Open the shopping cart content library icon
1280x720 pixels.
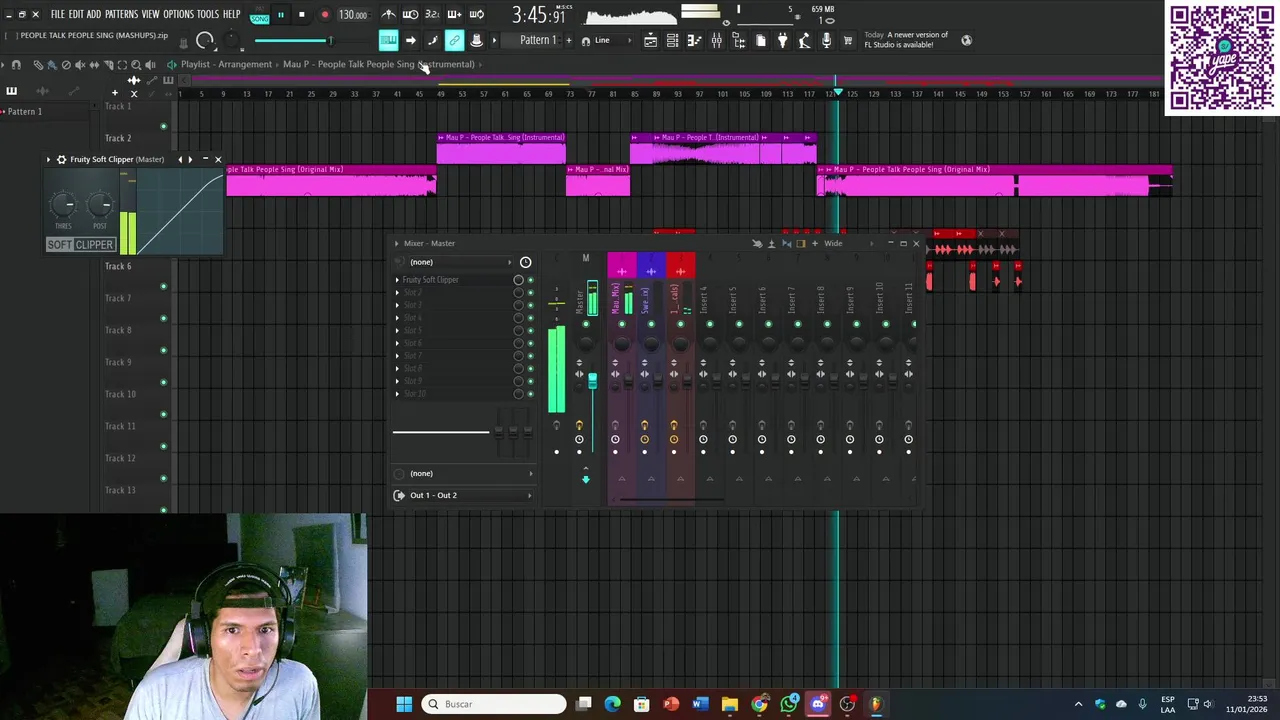[x=848, y=40]
